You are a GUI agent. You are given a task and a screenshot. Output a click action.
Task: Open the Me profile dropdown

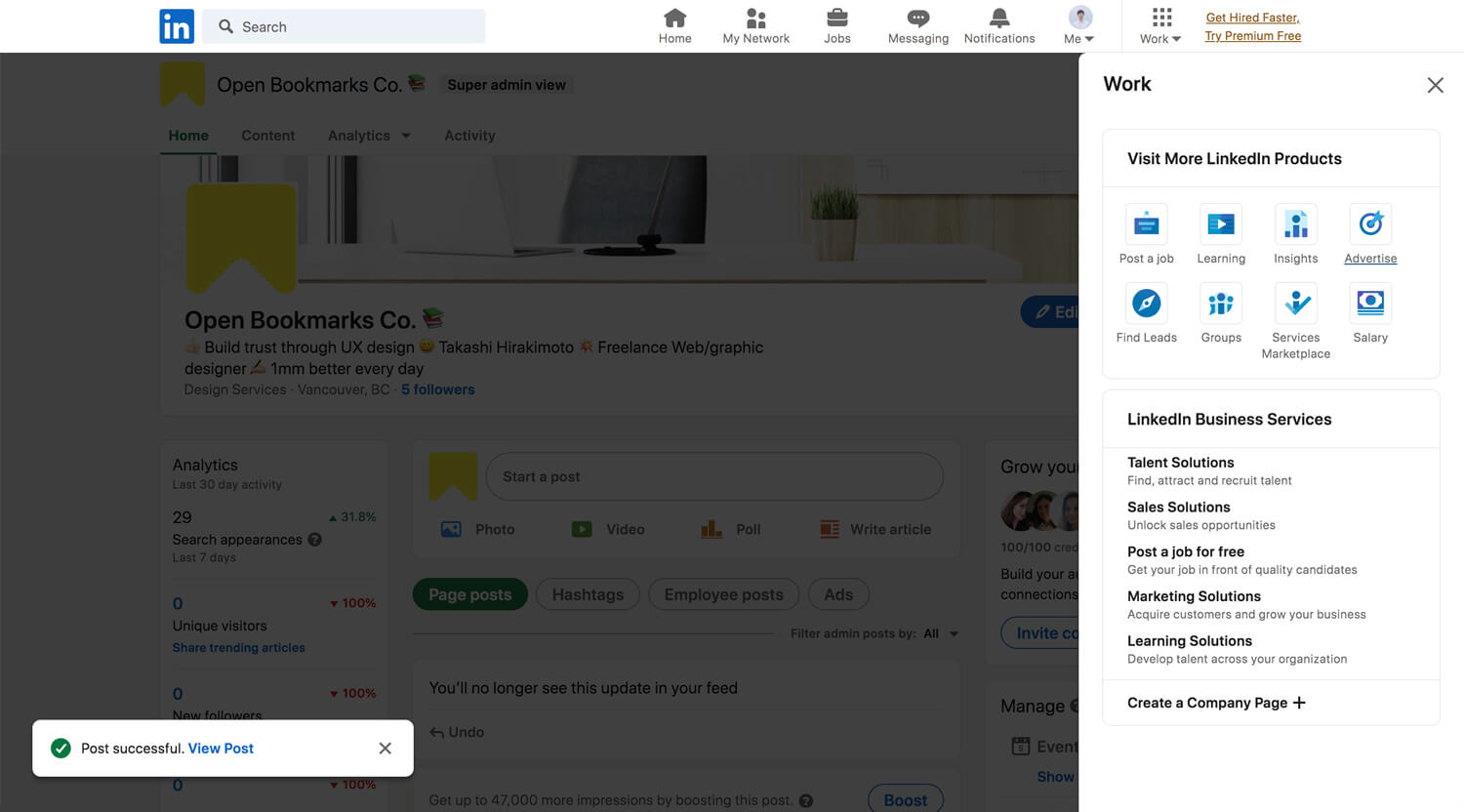[x=1079, y=26]
